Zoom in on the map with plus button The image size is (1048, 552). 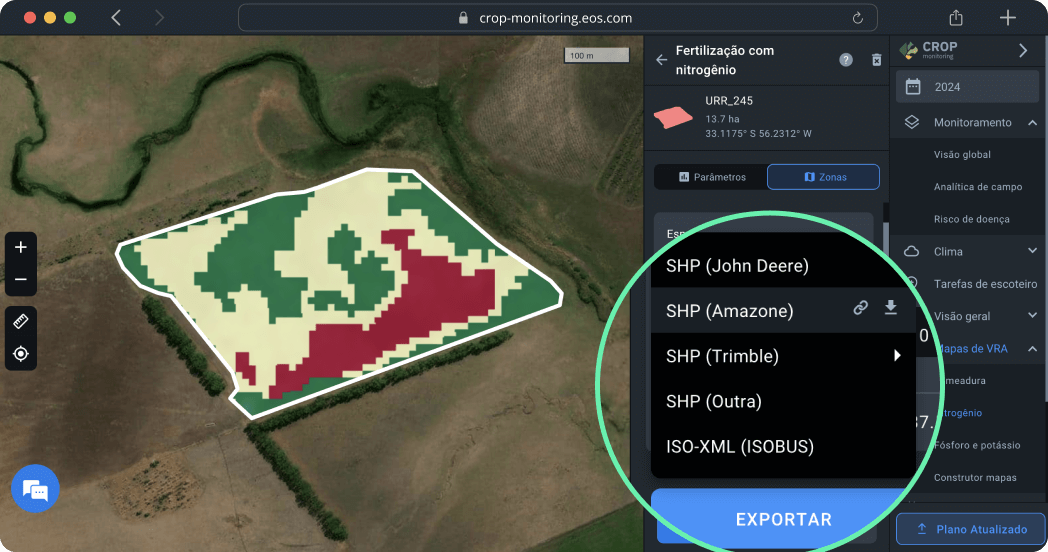pyautogui.click(x=21, y=247)
